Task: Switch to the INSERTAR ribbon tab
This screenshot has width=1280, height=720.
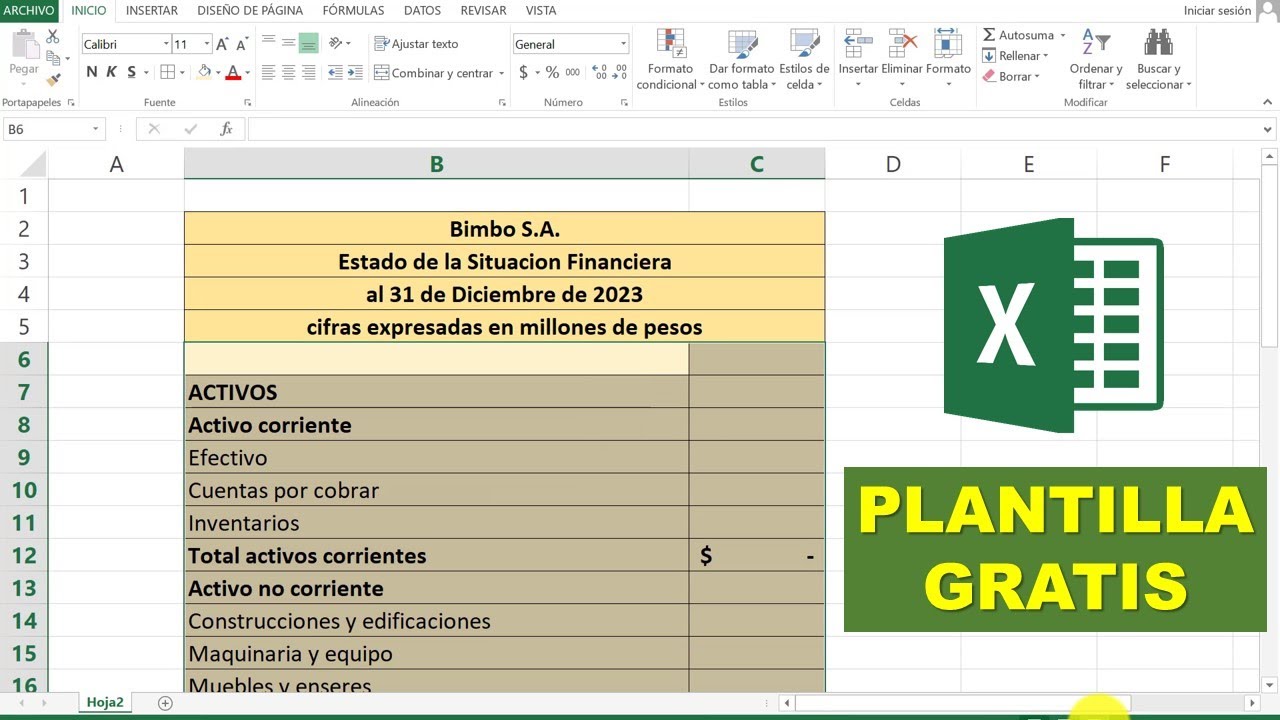Action: pyautogui.click(x=152, y=11)
